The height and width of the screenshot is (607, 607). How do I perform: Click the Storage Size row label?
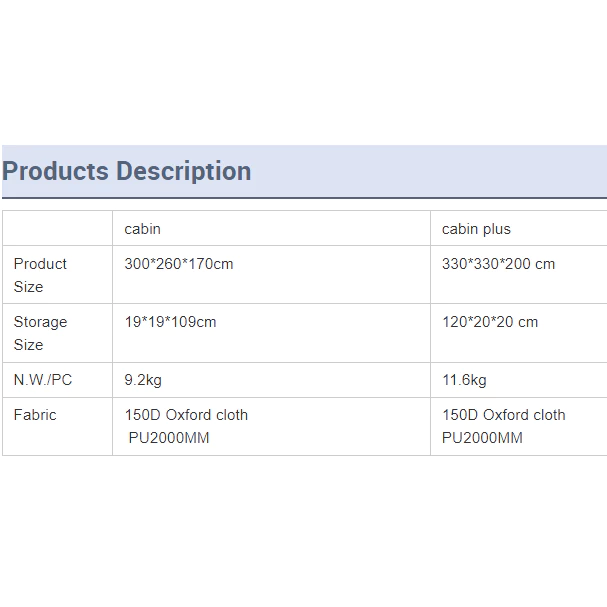coord(40,333)
